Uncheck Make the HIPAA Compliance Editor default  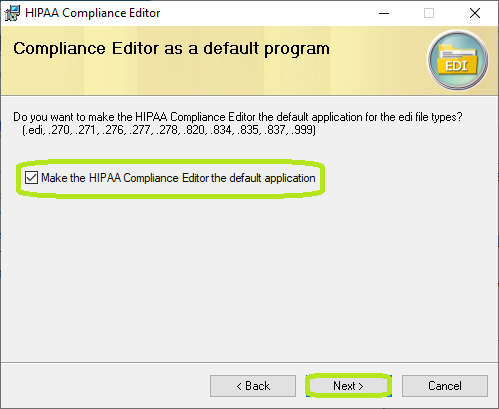(31, 178)
